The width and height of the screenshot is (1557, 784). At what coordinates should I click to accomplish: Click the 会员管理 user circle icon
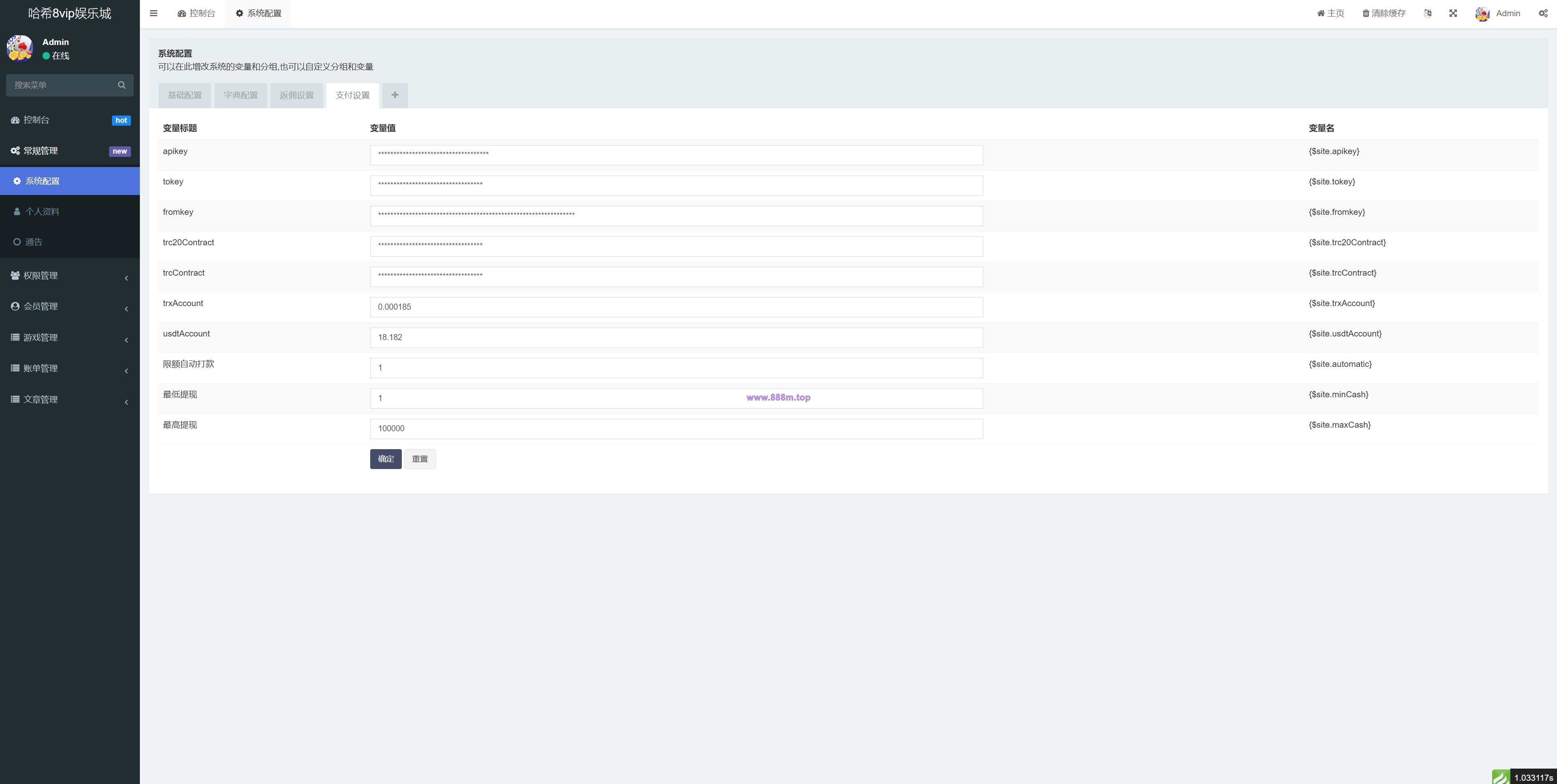click(x=15, y=306)
